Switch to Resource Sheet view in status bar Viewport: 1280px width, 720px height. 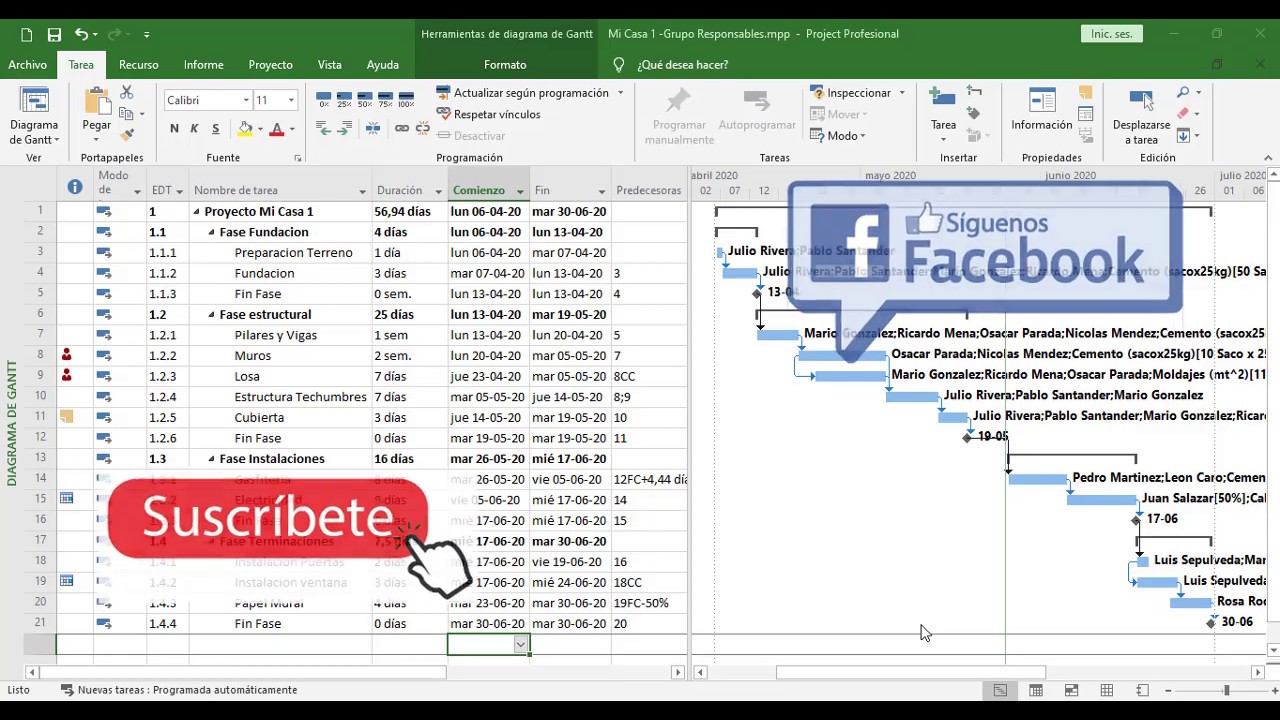[1107, 690]
